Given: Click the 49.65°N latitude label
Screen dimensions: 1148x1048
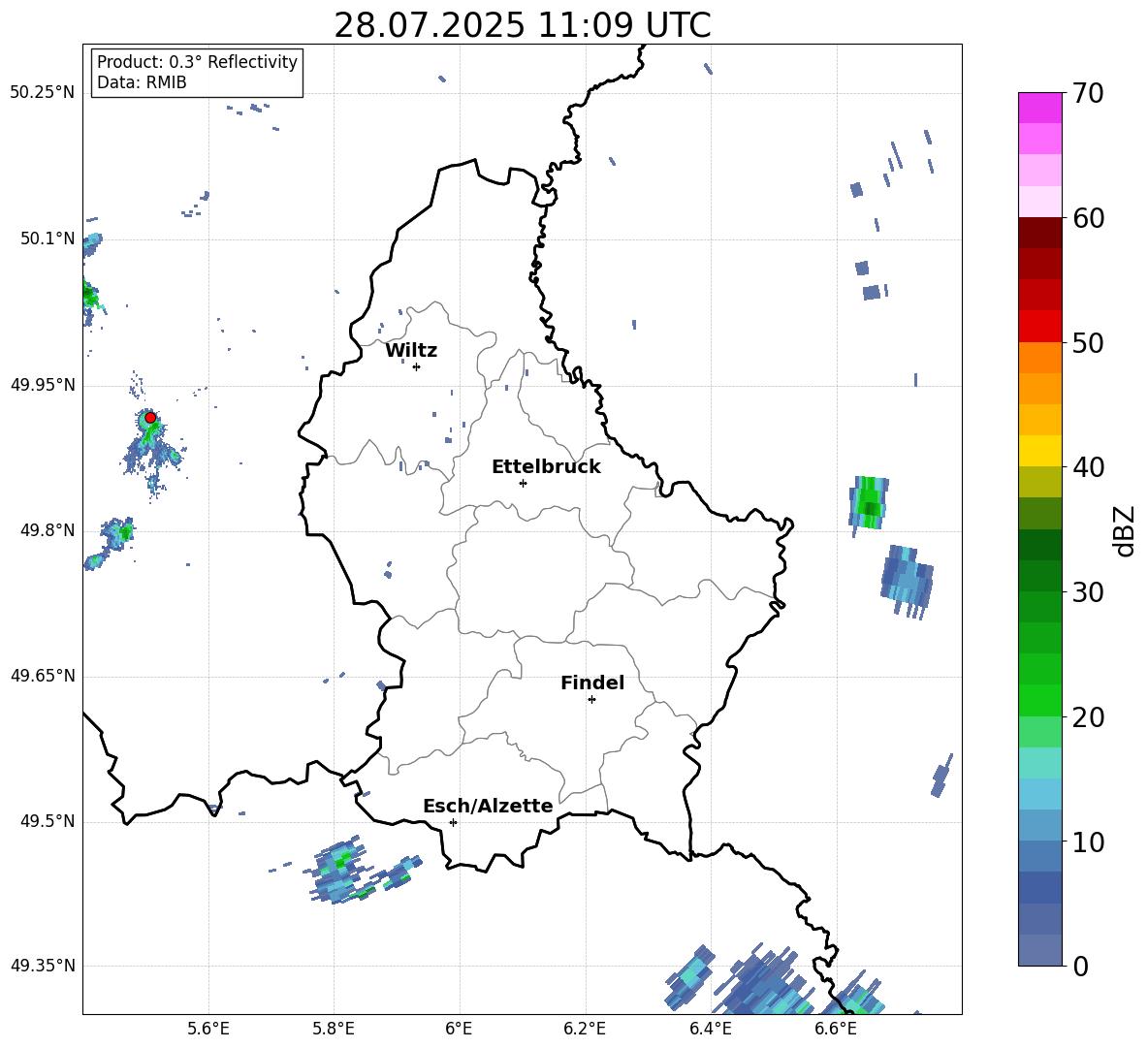Looking at the screenshot, I should click(43, 676).
